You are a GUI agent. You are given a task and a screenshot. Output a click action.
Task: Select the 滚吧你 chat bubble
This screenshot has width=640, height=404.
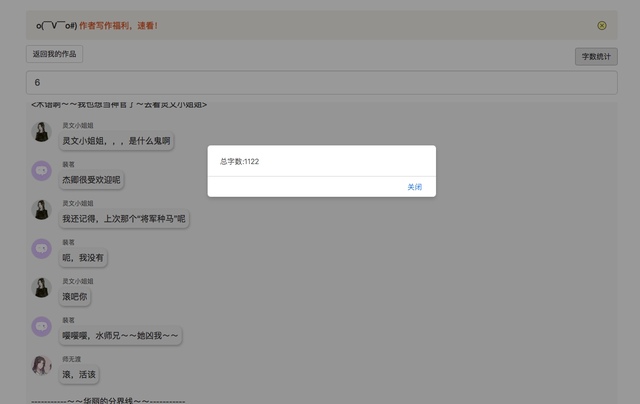pyautogui.click(x=76, y=297)
